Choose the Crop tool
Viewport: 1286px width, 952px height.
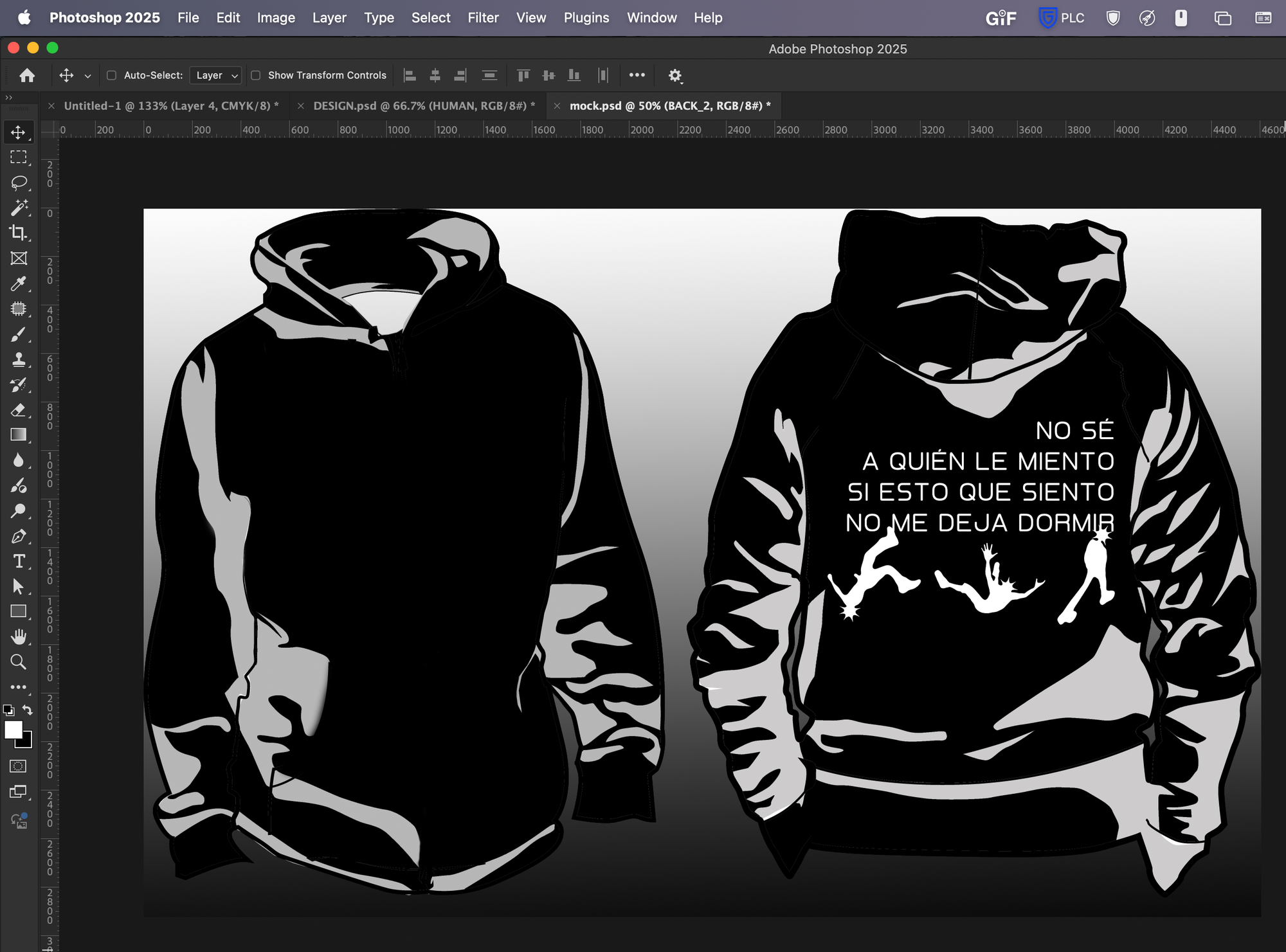[x=19, y=233]
